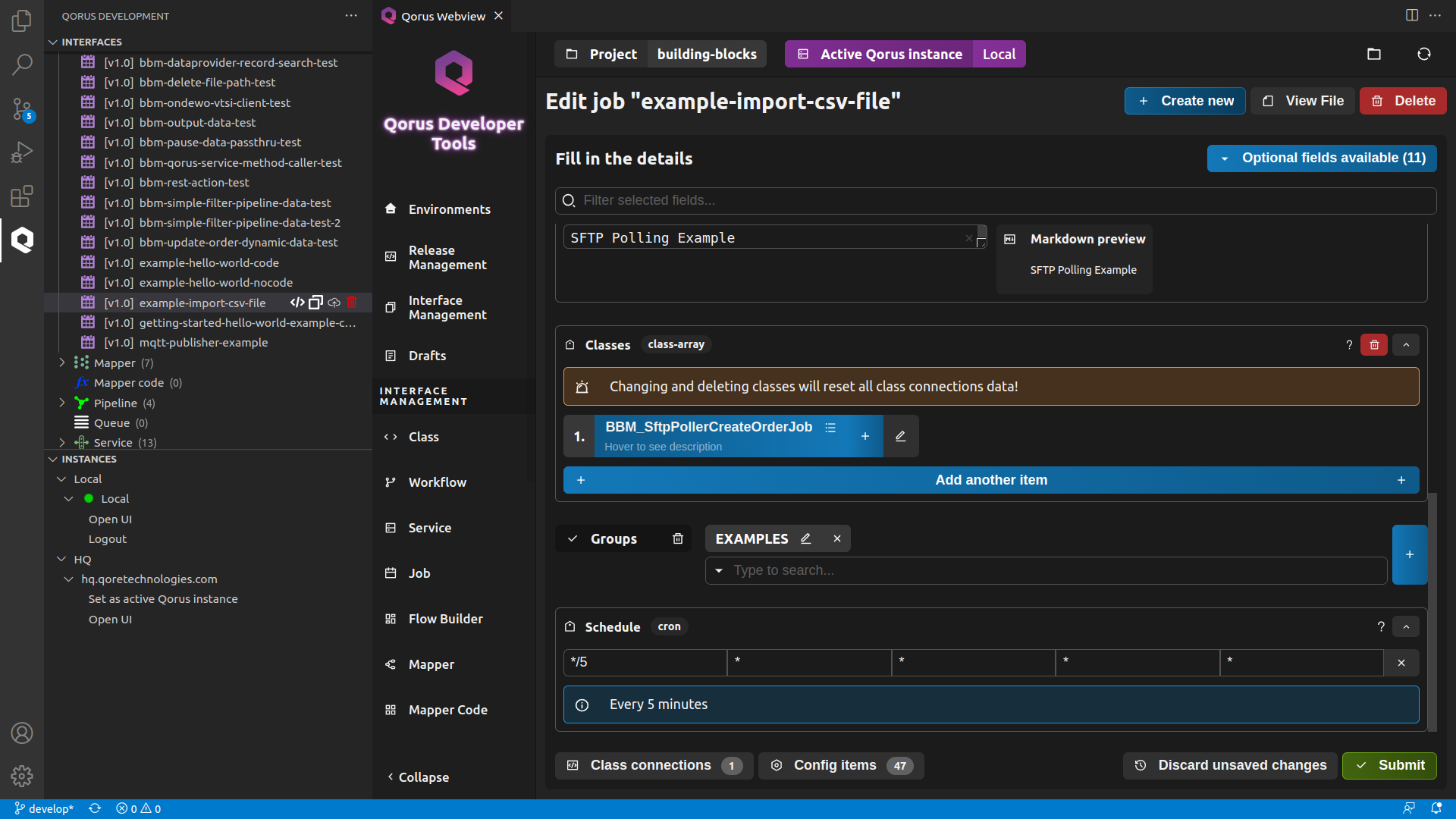Click Discard unsaved changes button

(1230, 765)
